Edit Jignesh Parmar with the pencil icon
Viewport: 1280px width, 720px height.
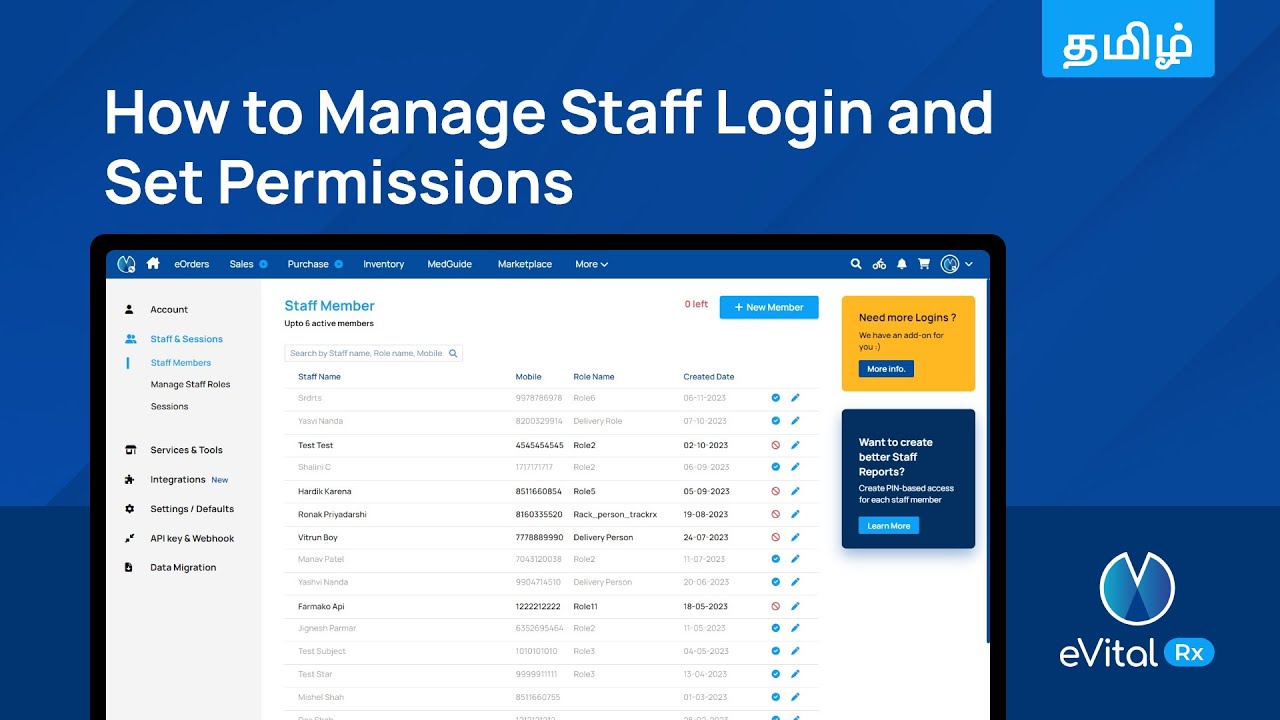coord(796,628)
